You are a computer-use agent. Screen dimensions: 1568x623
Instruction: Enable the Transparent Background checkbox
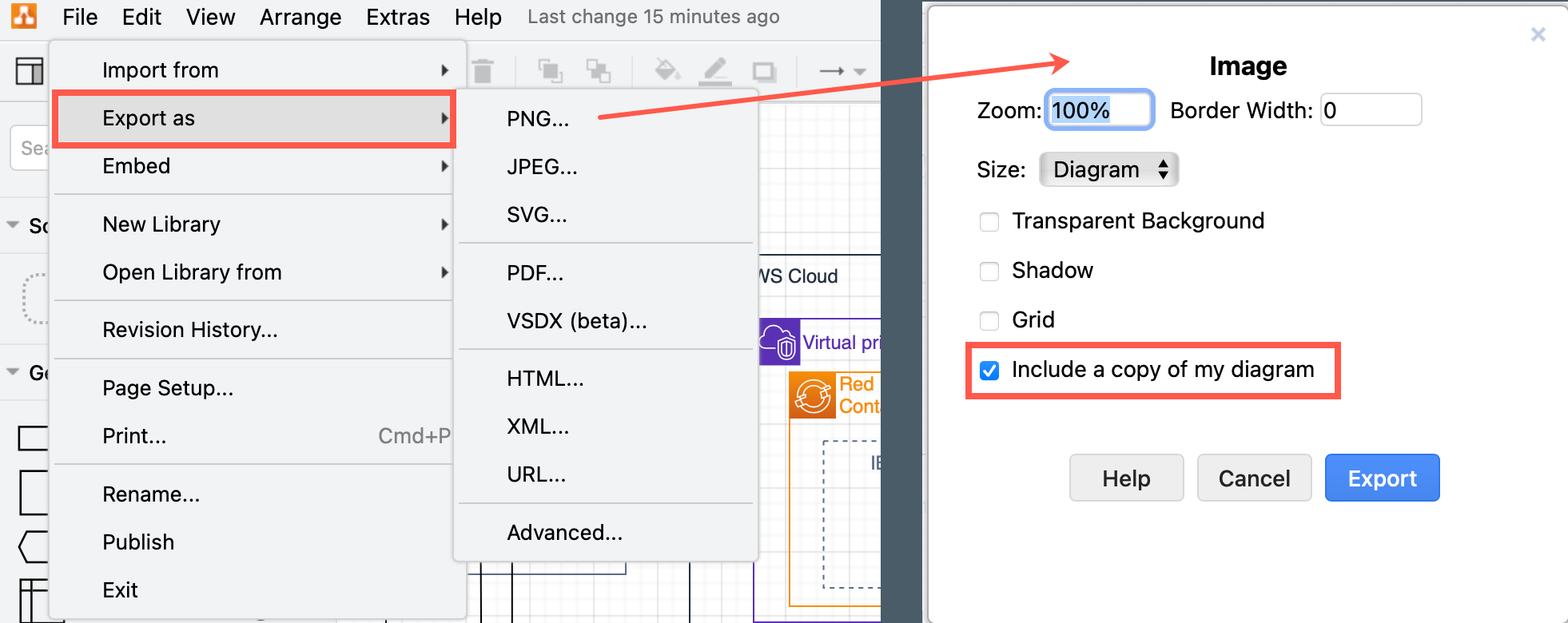989,221
